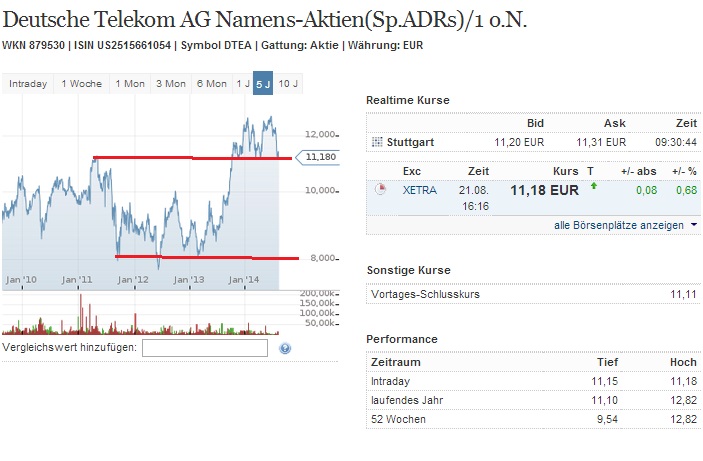Click the green up-trend arrow
This screenshot has width=703, height=461.
[x=592, y=186]
